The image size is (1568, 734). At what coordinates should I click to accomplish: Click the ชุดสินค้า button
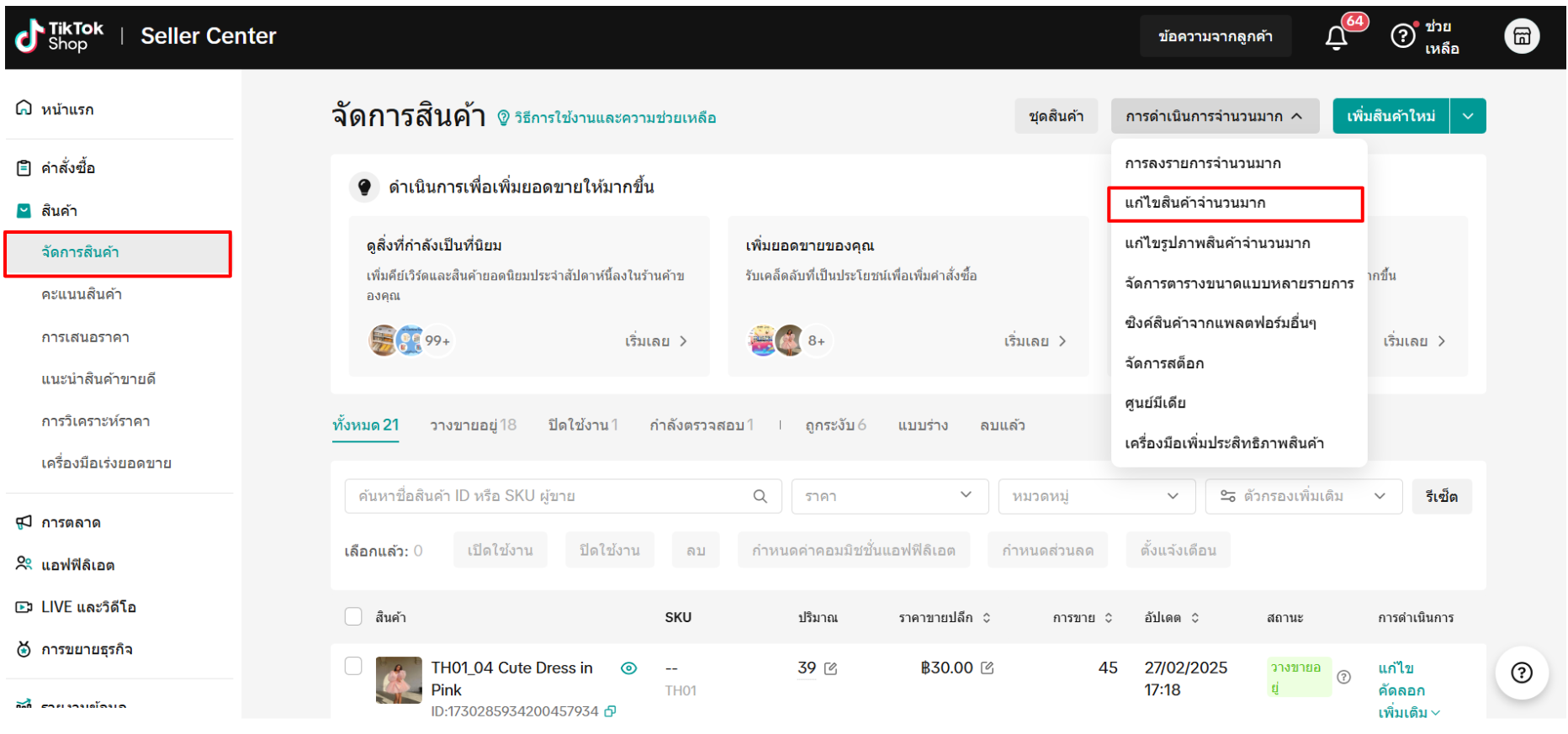[x=1056, y=116]
